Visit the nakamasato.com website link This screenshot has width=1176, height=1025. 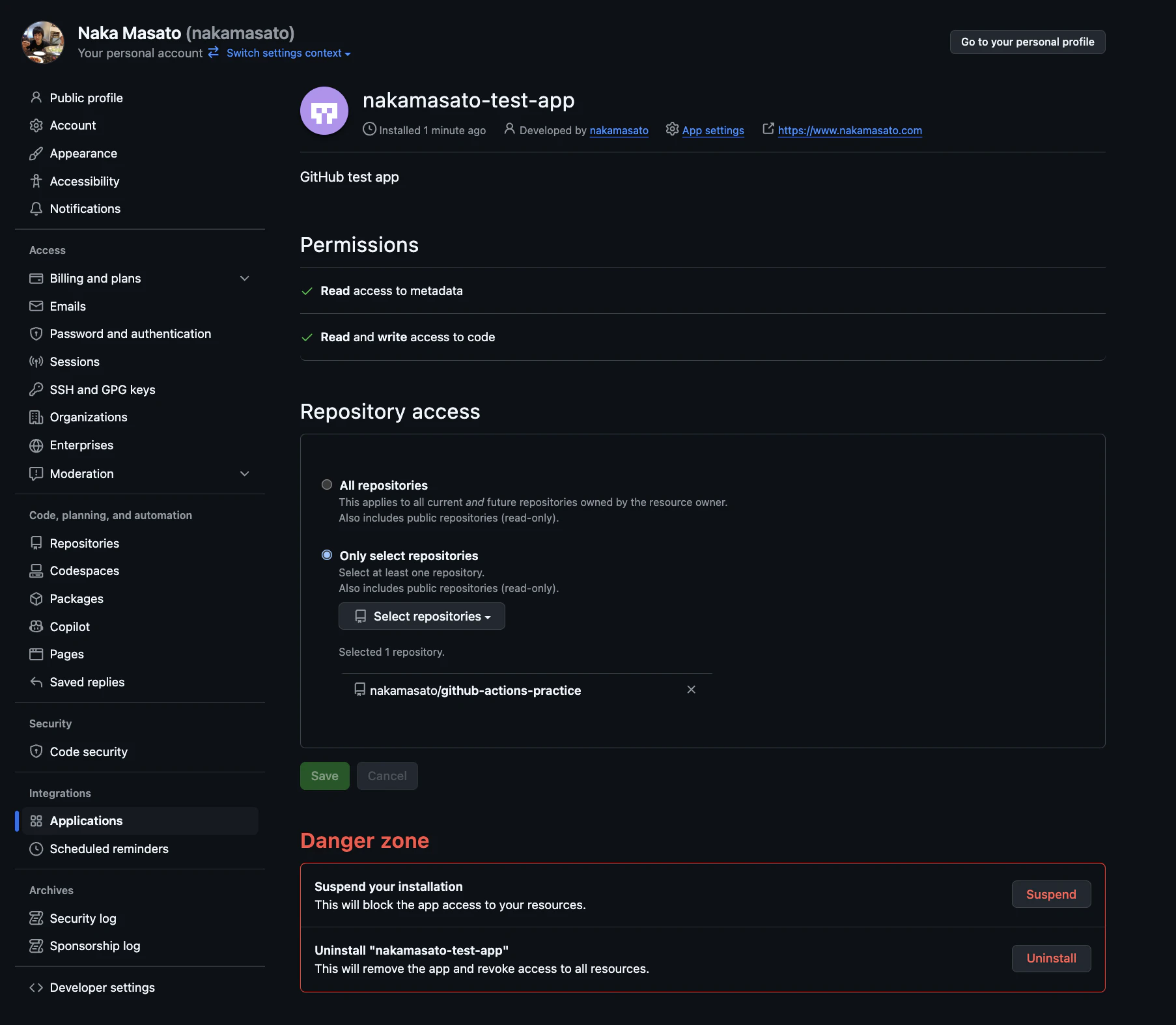850,130
